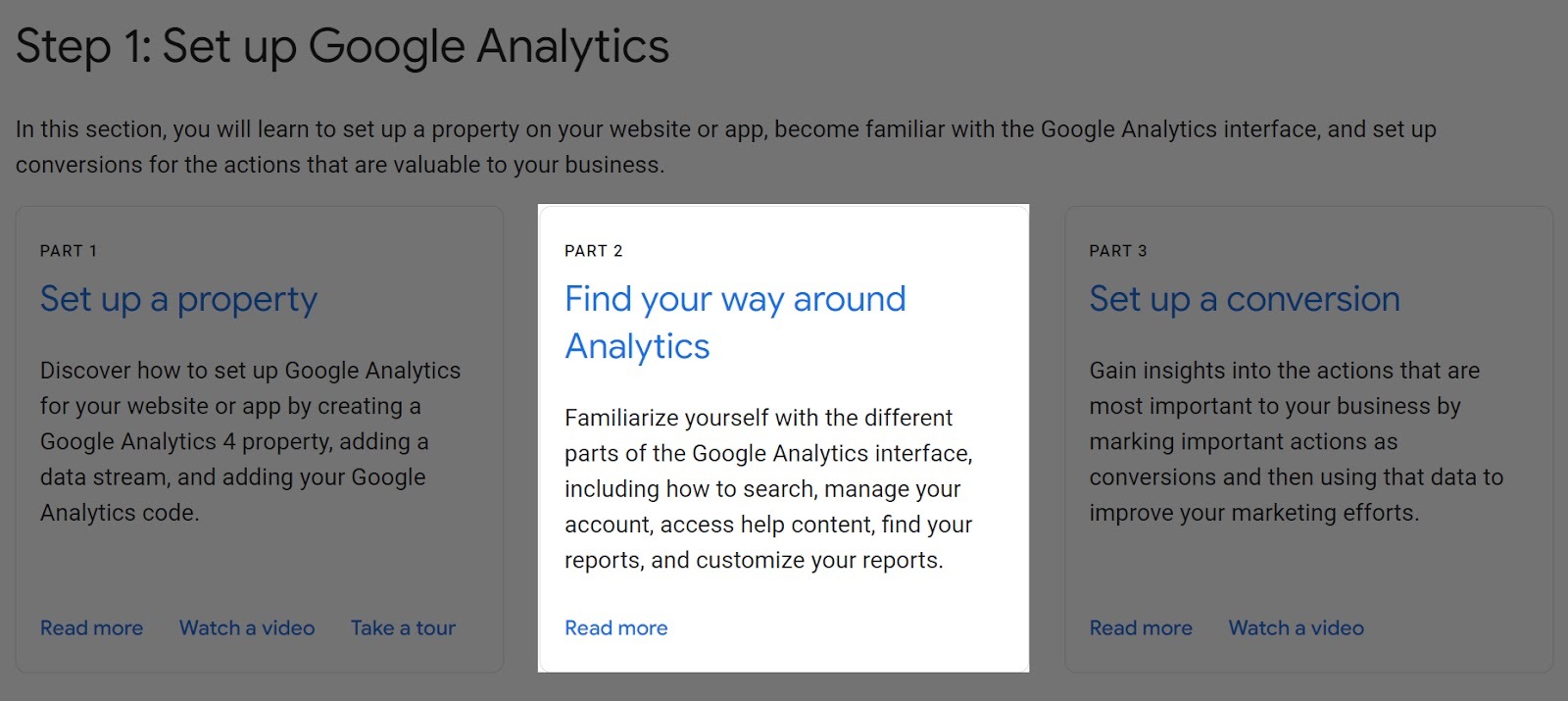Open the 'Set up a property' link
The width and height of the screenshot is (1568, 701).
(177, 299)
